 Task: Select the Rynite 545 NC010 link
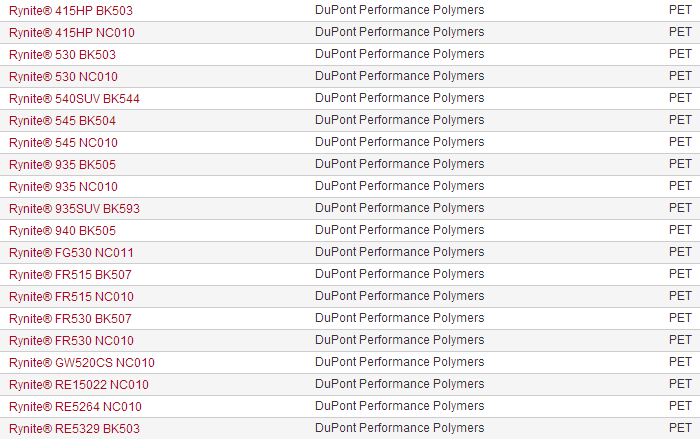63,142
